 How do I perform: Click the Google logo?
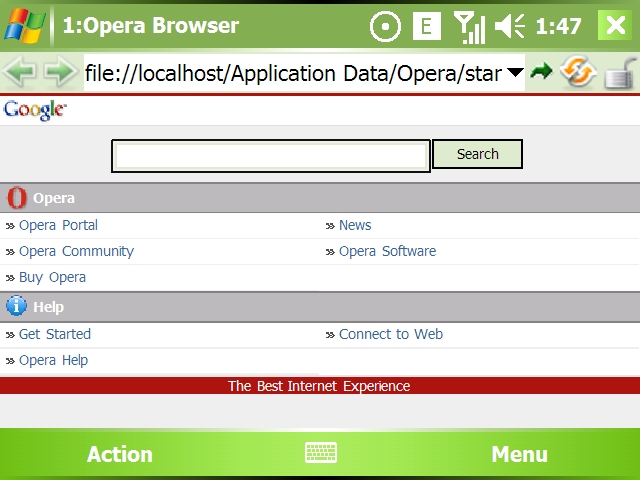(35, 110)
